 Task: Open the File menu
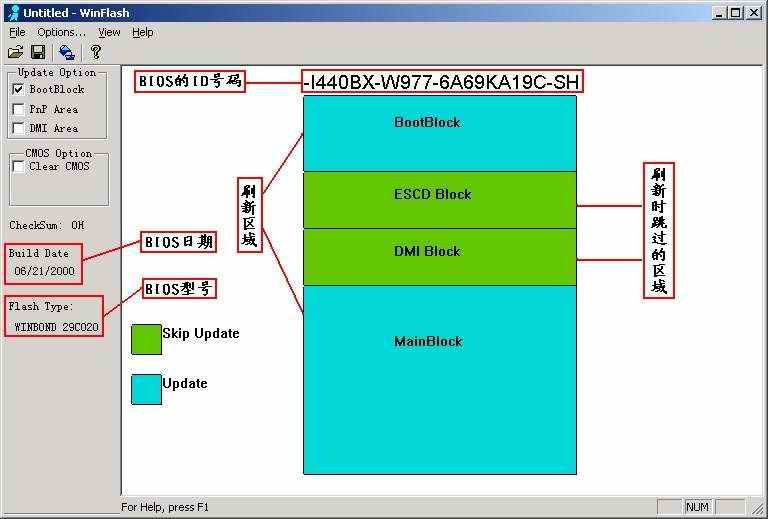[x=17, y=32]
